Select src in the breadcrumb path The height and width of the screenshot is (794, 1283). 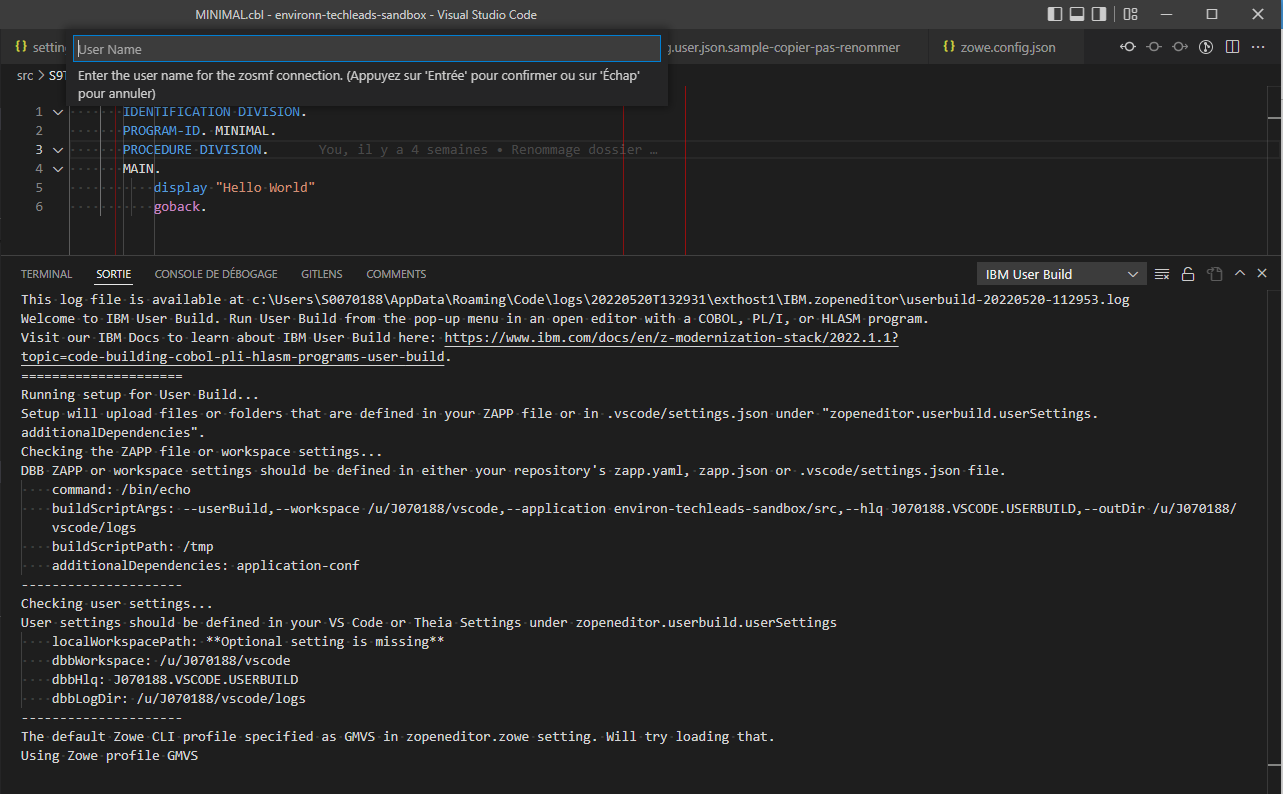[24, 75]
